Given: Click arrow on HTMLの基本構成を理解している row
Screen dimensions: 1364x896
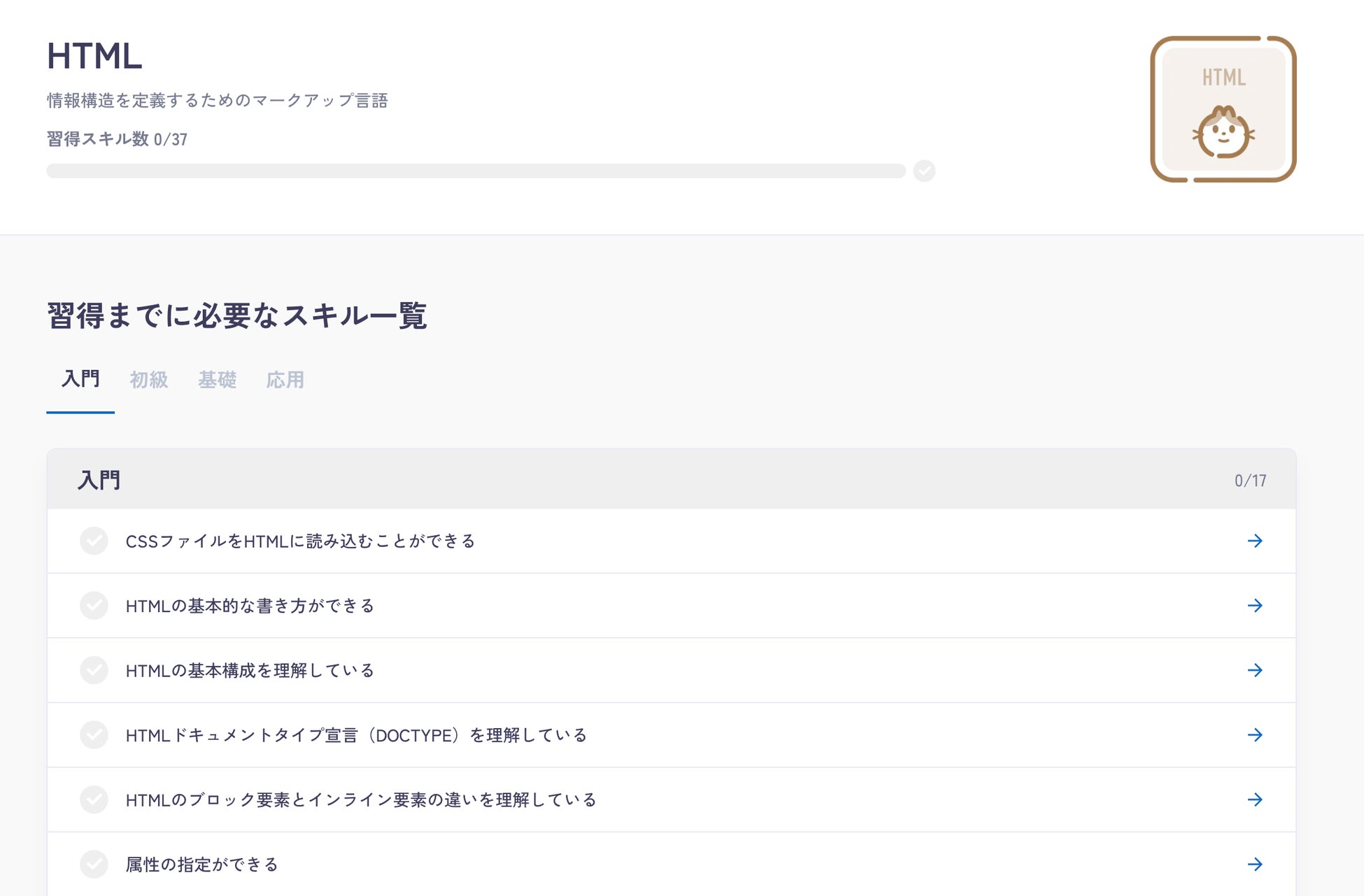Looking at the screenshot, I should (1255, 670).
